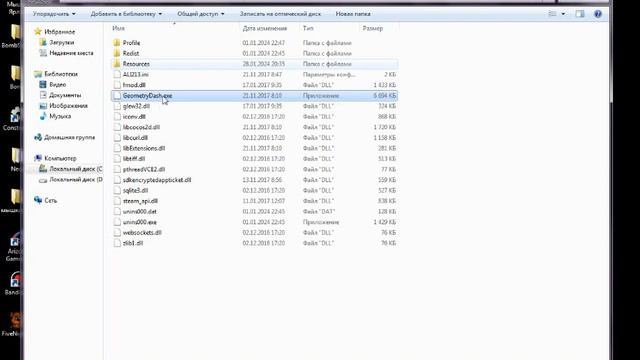
Task: Open Help question mark icon
Action: [598, 14]
